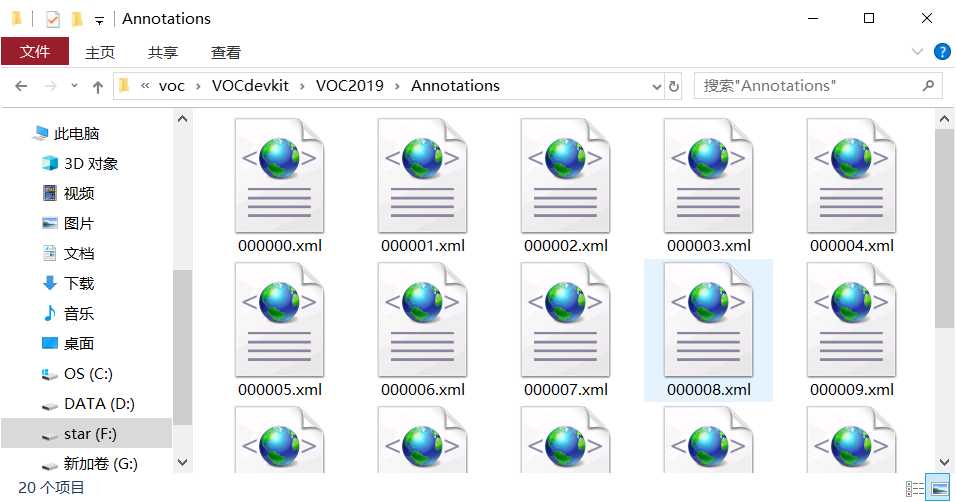Switch to the 查看 ribbon tab
The image size is (956, 502).
click(226, 52)
